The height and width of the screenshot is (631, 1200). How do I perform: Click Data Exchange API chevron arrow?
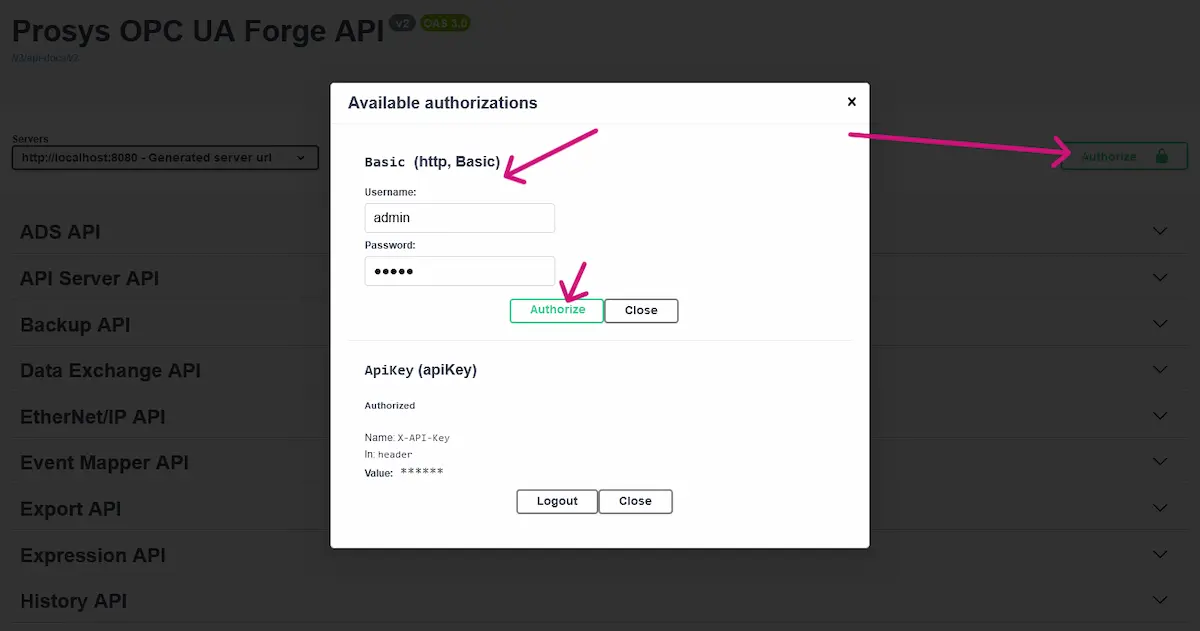click(1160, 370)
